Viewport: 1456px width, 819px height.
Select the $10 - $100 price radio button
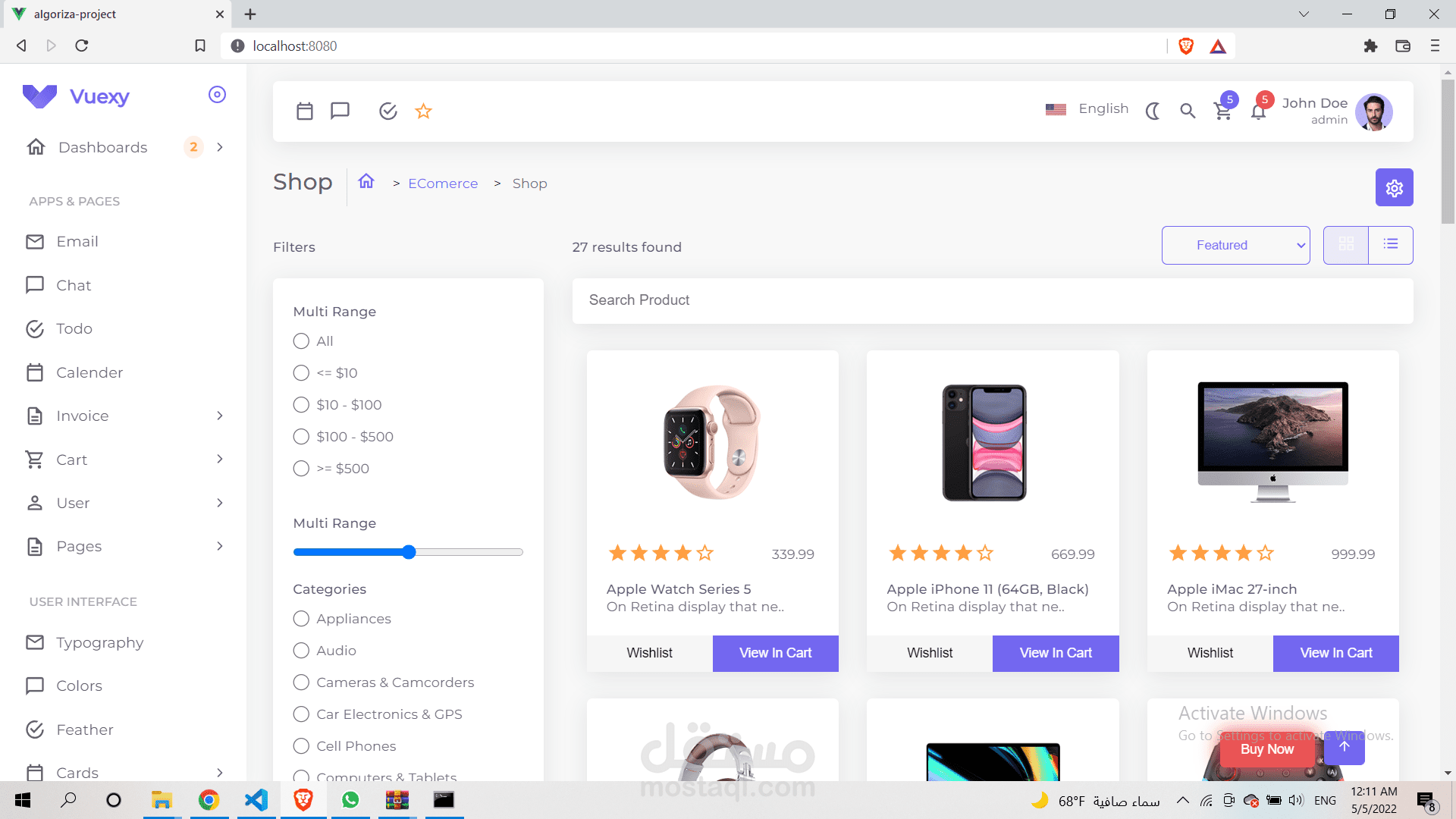[x=300, y=405]
